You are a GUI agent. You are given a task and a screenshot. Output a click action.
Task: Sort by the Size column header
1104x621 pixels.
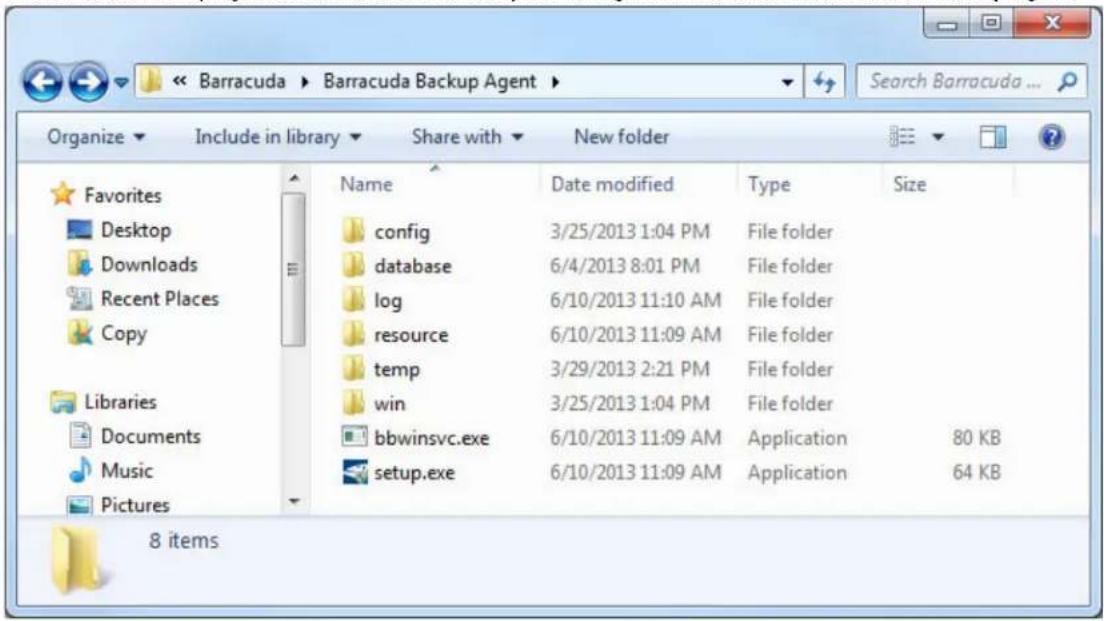(x=909, y=184)
